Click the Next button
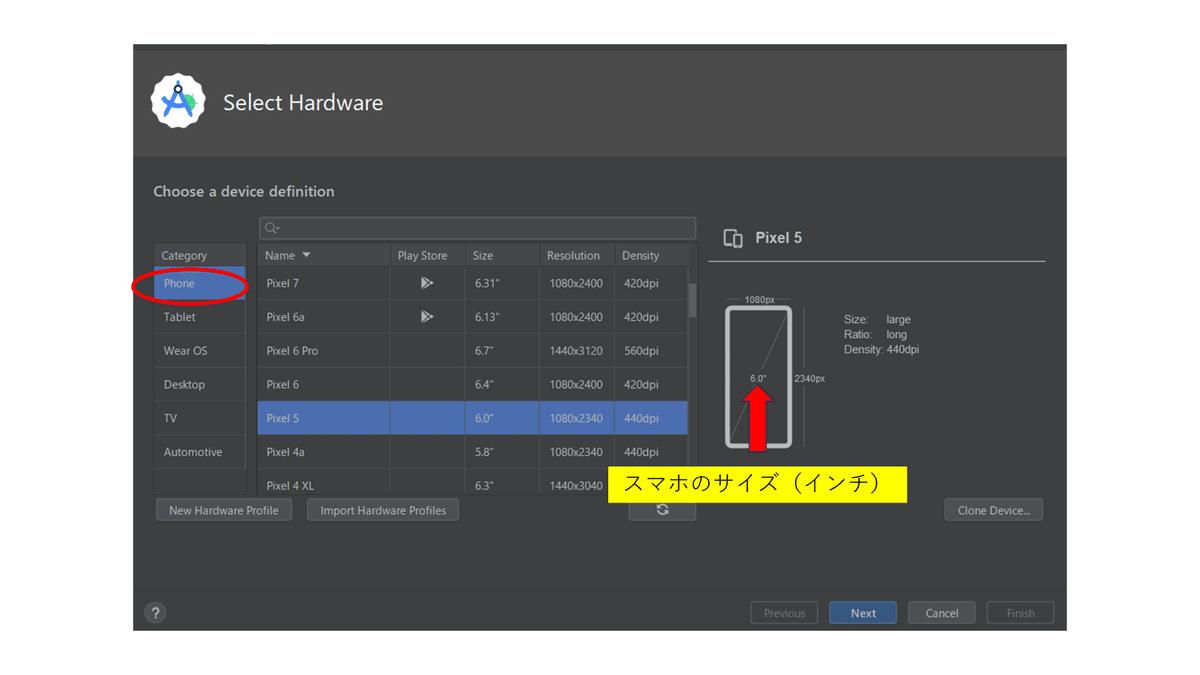The width and height of the screenshot is (1200, 675). 863,613
